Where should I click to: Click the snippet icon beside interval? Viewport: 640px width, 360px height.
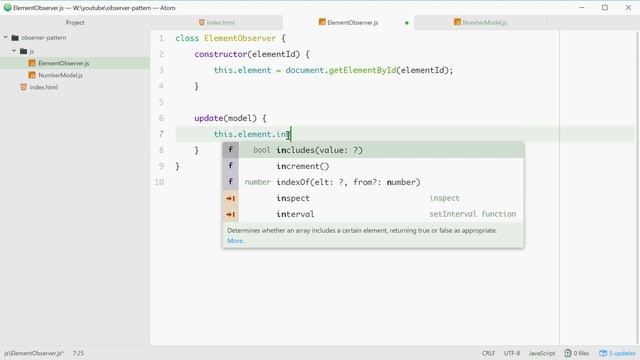pyautogui.click(x=231, y=214)
